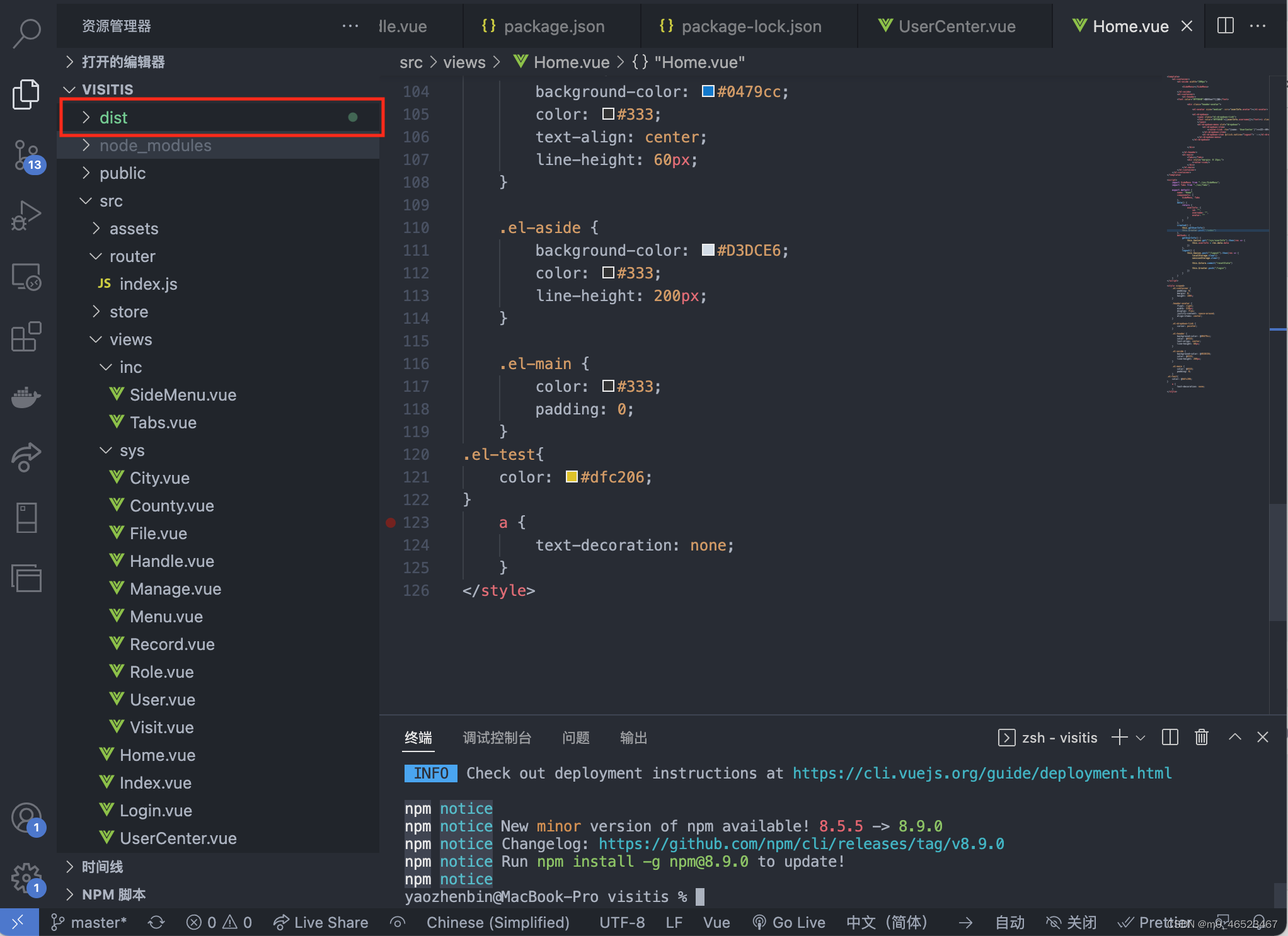Click the master* git branch button
1288x936 pixels.
[x=89, y=922]
